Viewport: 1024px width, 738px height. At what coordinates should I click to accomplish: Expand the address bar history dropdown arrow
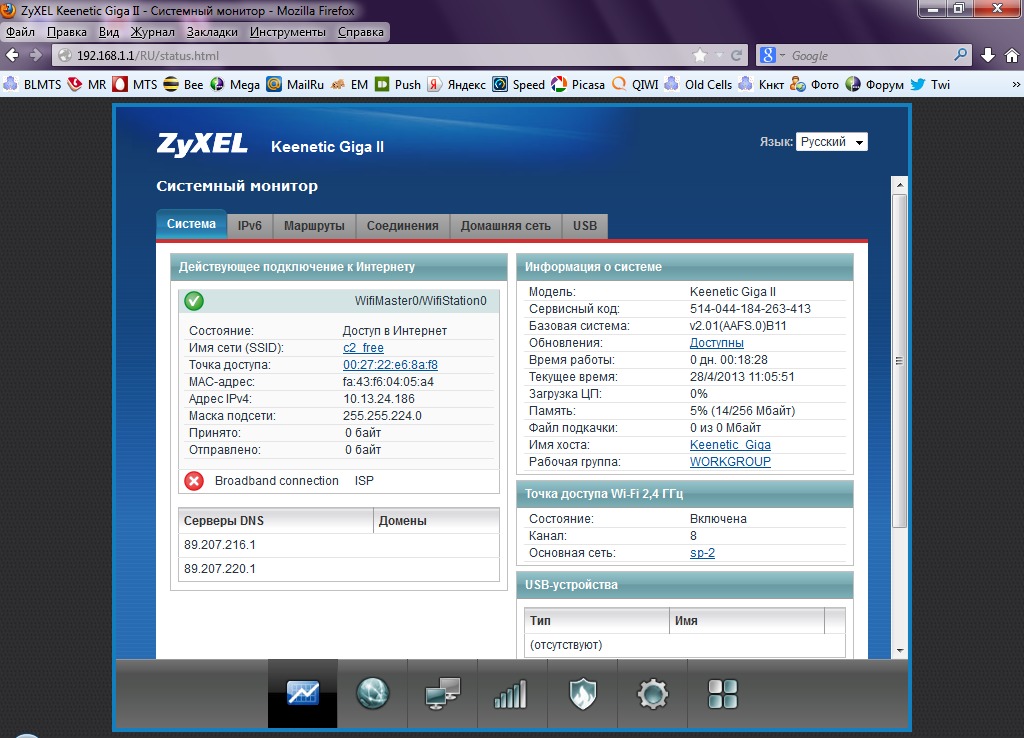pos(719,56)
